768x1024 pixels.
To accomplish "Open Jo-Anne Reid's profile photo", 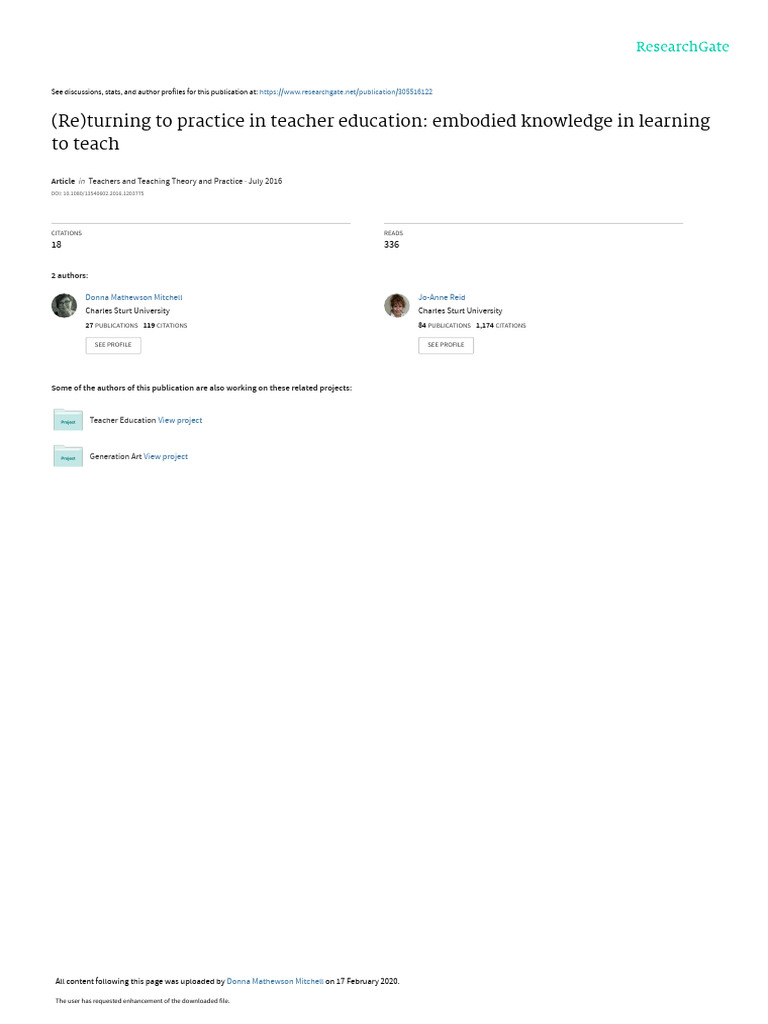I will (396, 306).
